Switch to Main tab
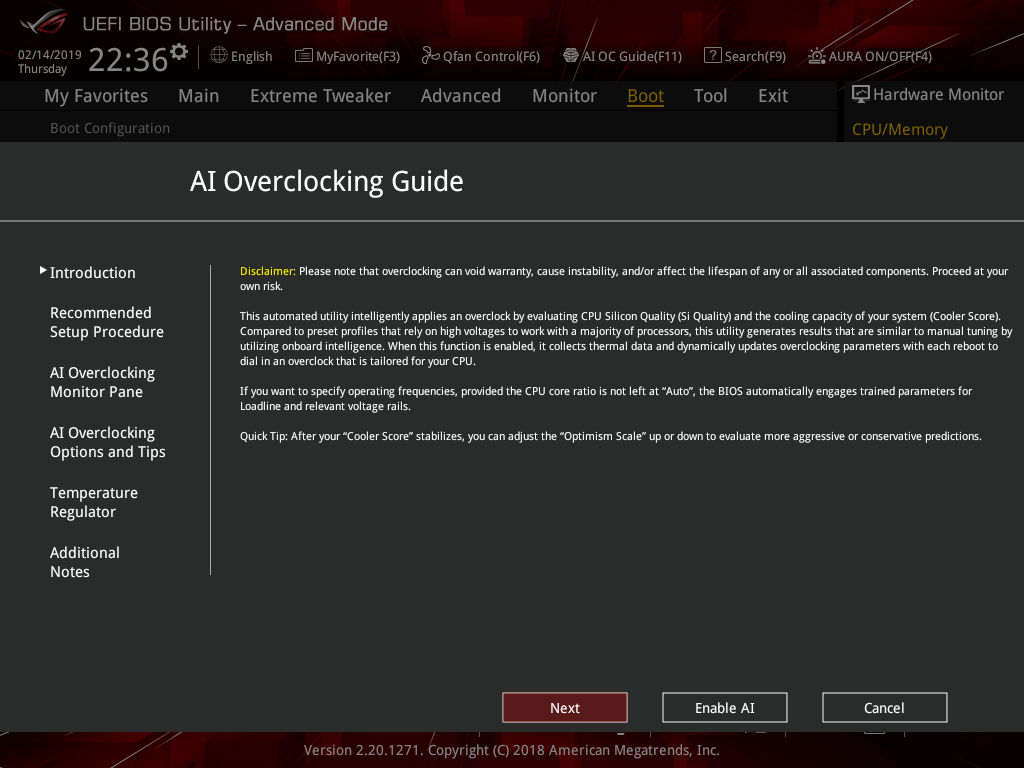This screenshot has height=768, width=1024. point(199,96)
